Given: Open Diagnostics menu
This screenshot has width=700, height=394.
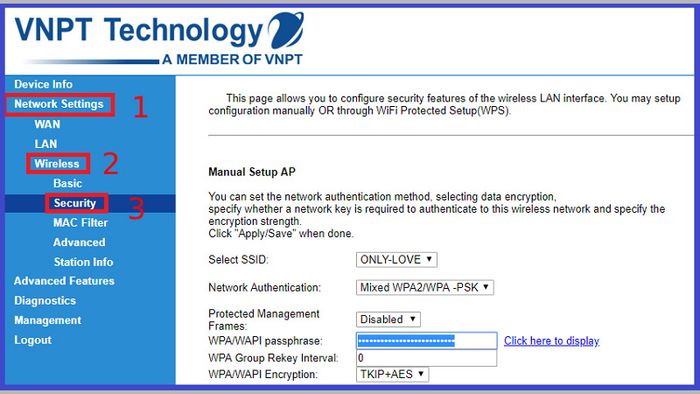Looking at the screenshot, I should tap(45, 301).
